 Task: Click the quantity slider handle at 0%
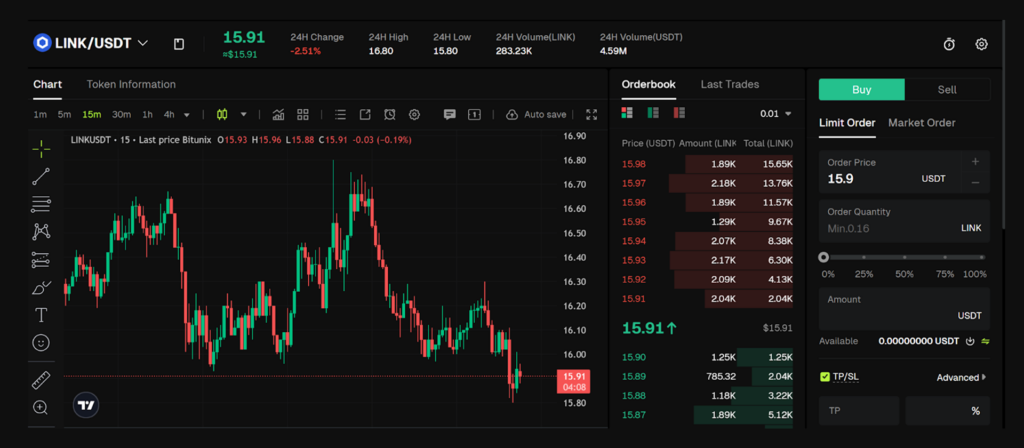[x=824, y=257]
